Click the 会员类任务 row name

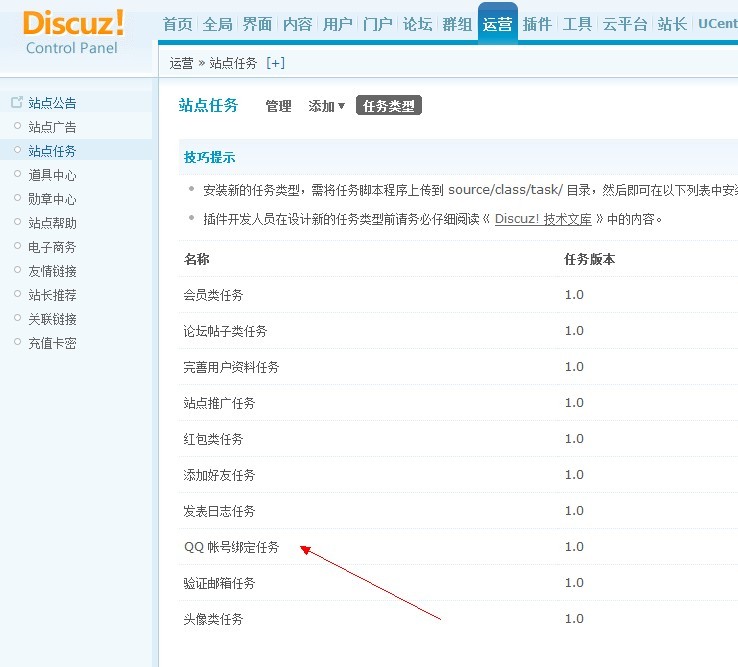point(213,295)
